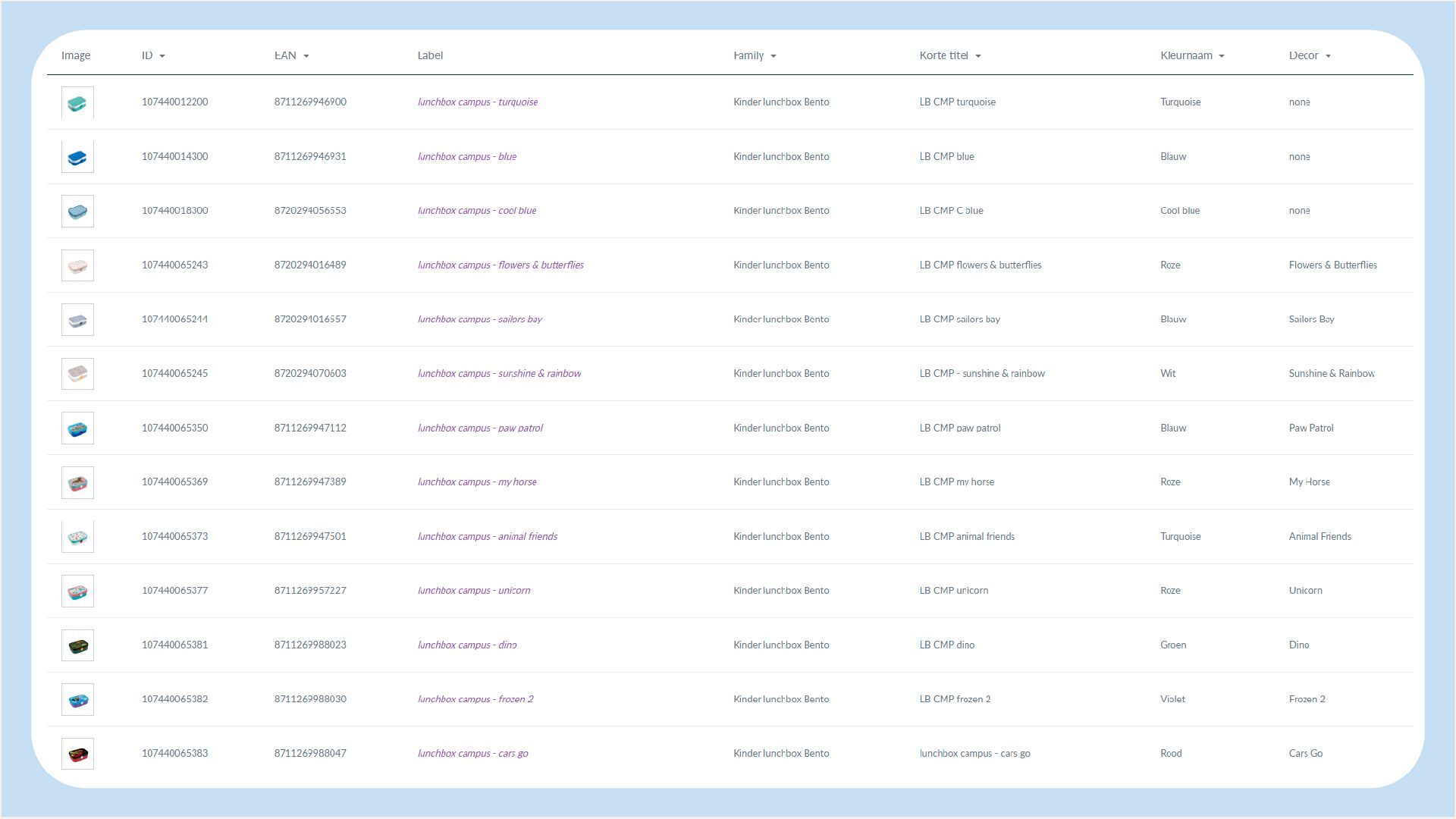
Task: Open the unicorn lunchbox thumbnail
Action: click(x=77, y=591)
